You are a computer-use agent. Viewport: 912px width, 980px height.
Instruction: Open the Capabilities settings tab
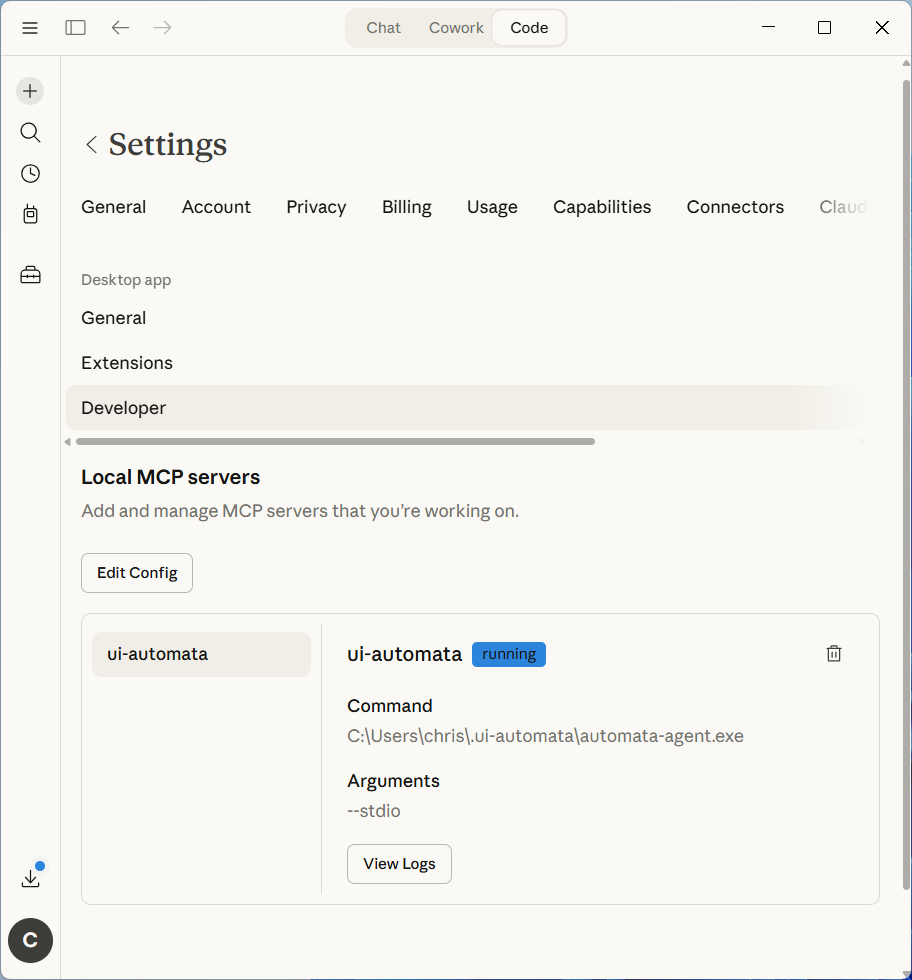point(602,207)
